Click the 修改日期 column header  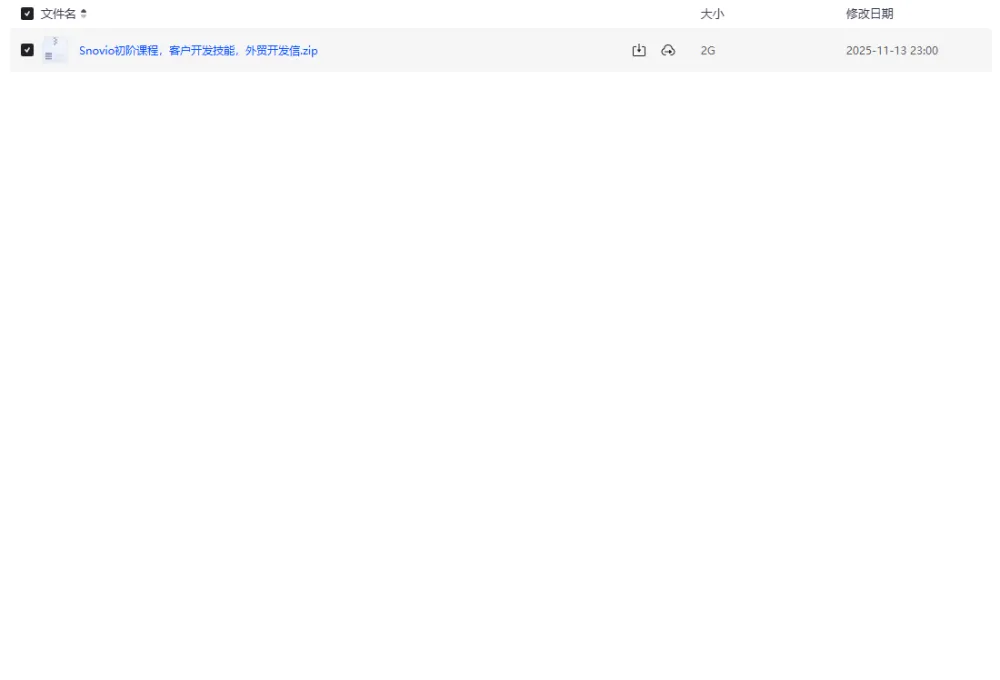(x=869, y=14)
